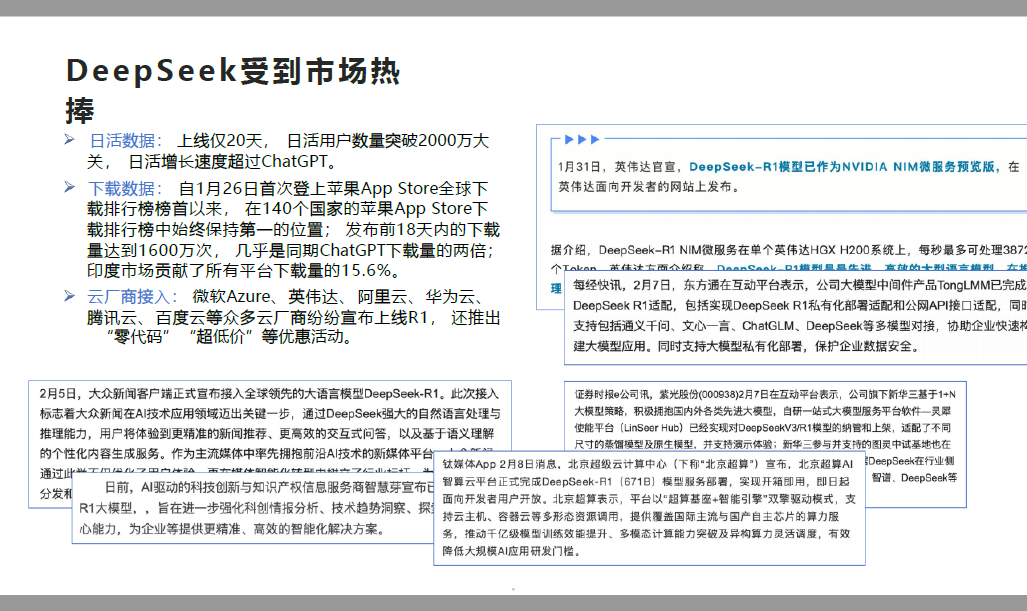Click the "钛媒体App" text
Viewport: 1027px width, 611px height.
(469, 464)
